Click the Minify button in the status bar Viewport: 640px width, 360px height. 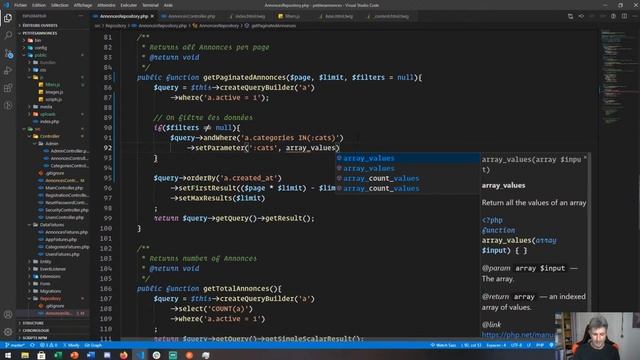point(72,345)
